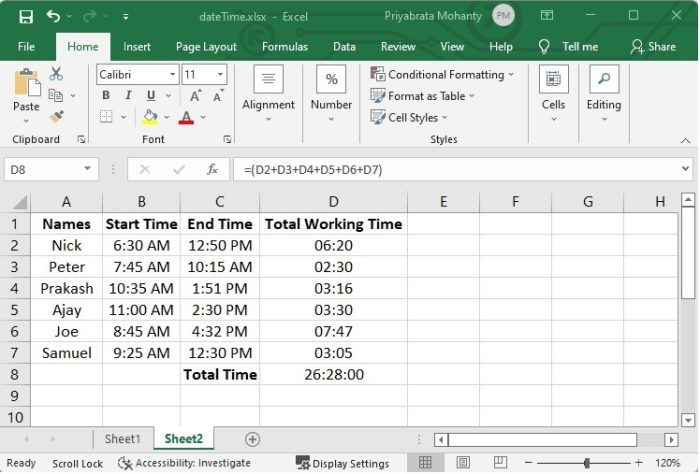Screen dimensions: 700x474
Task: Click the Undo arrow icon
Action: tap(53, 17)
